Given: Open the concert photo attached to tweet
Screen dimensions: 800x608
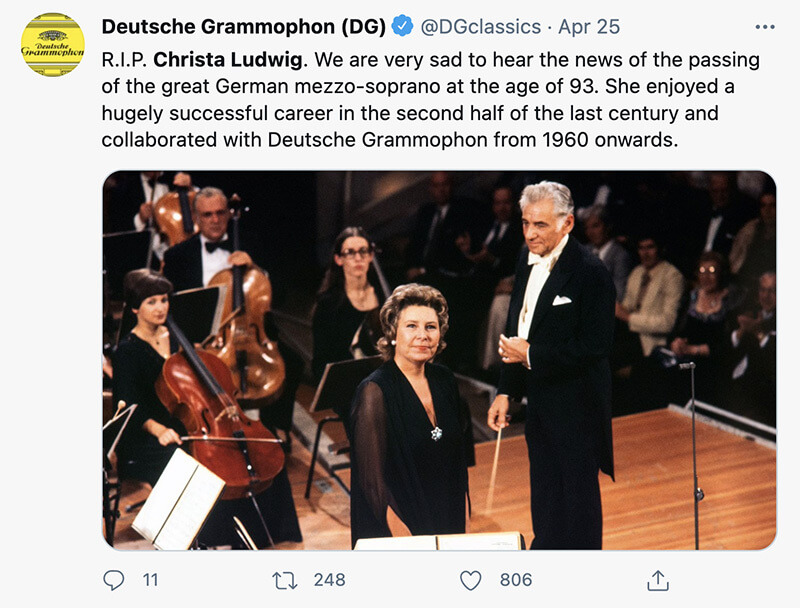Looking at the screenshot, I should pyautogui.click(x=439, y=360).
